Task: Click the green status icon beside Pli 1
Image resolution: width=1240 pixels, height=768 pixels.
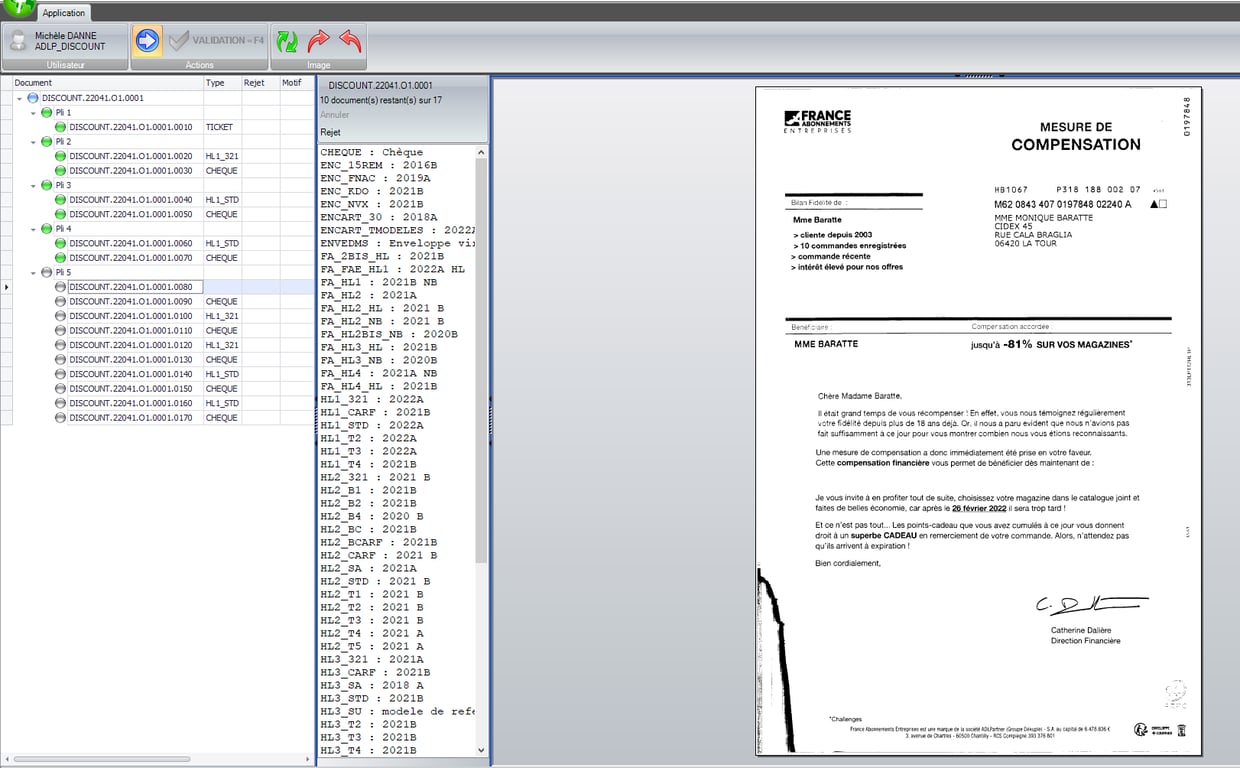Action: (x=46, y=113)
